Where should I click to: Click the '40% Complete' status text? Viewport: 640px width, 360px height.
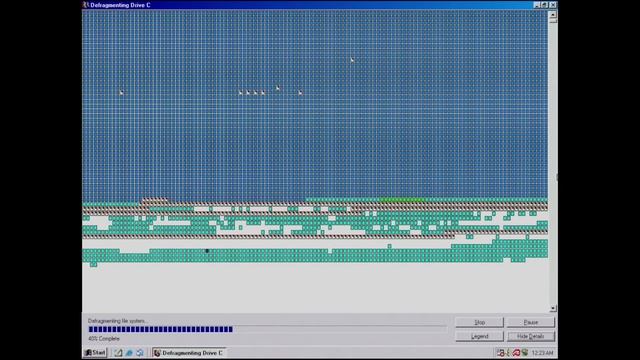coord(104,339)
